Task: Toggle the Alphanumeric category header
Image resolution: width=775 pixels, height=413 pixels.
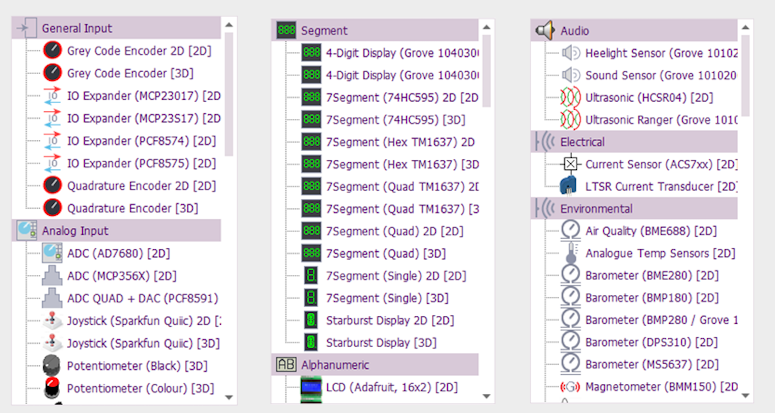Action: tap(334, 365)
